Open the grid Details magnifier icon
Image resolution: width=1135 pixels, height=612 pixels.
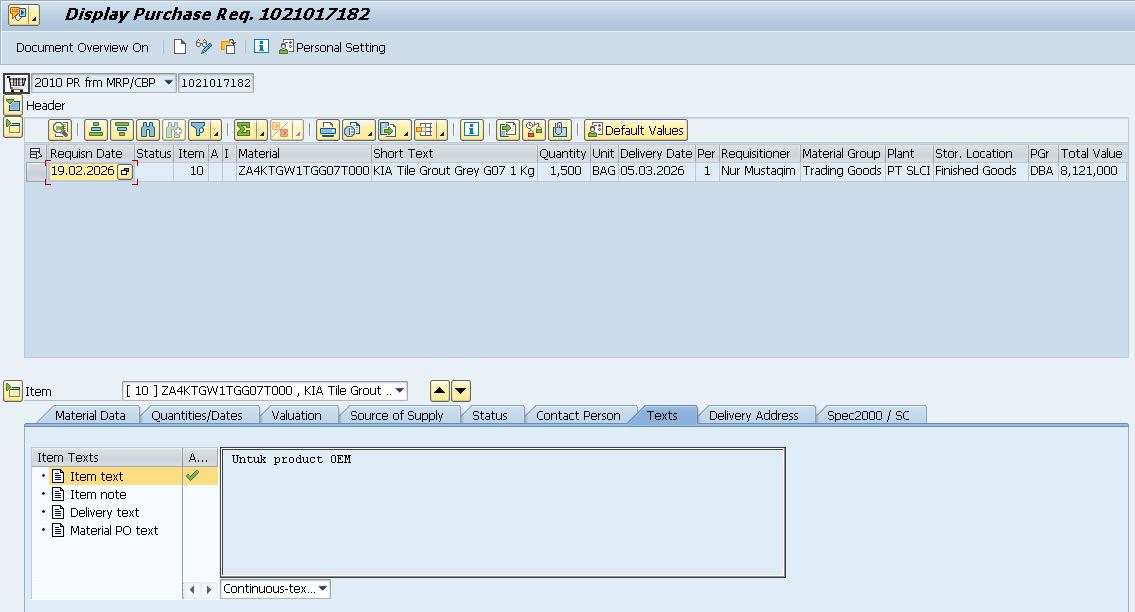click(60, 130)
